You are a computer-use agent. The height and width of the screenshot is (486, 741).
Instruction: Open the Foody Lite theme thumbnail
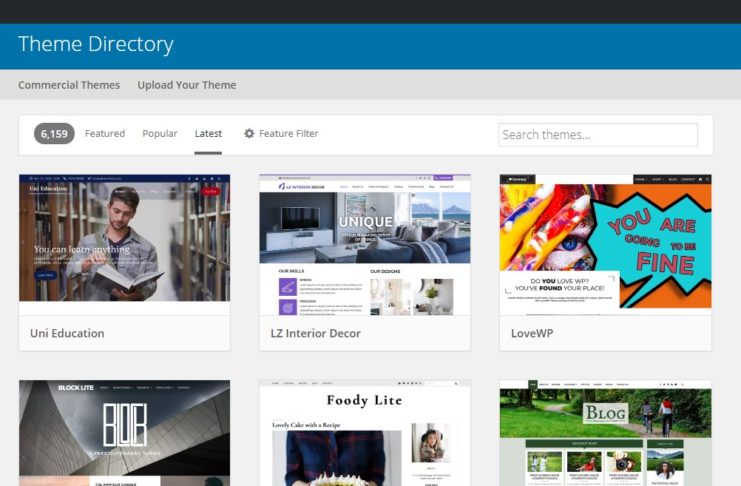click(365, 433)
